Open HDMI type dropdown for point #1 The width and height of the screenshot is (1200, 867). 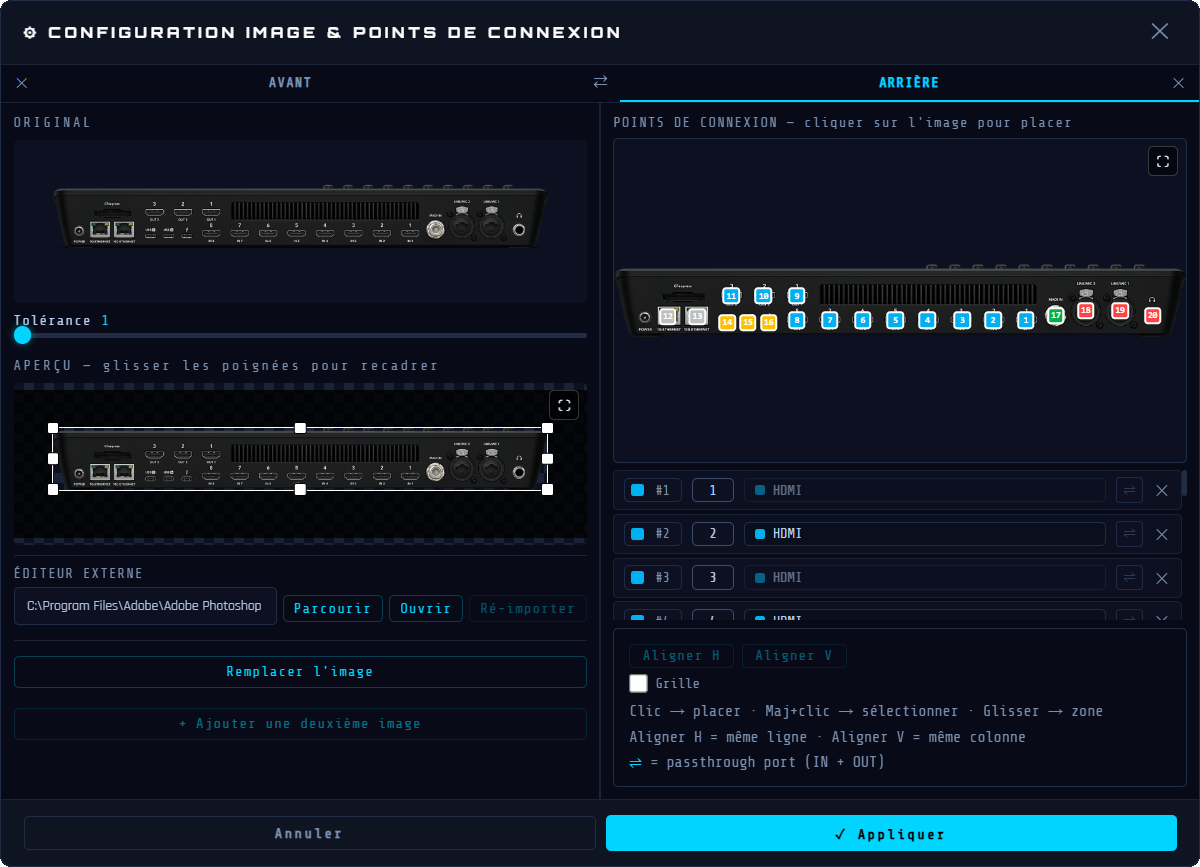(x=925, y=490)
